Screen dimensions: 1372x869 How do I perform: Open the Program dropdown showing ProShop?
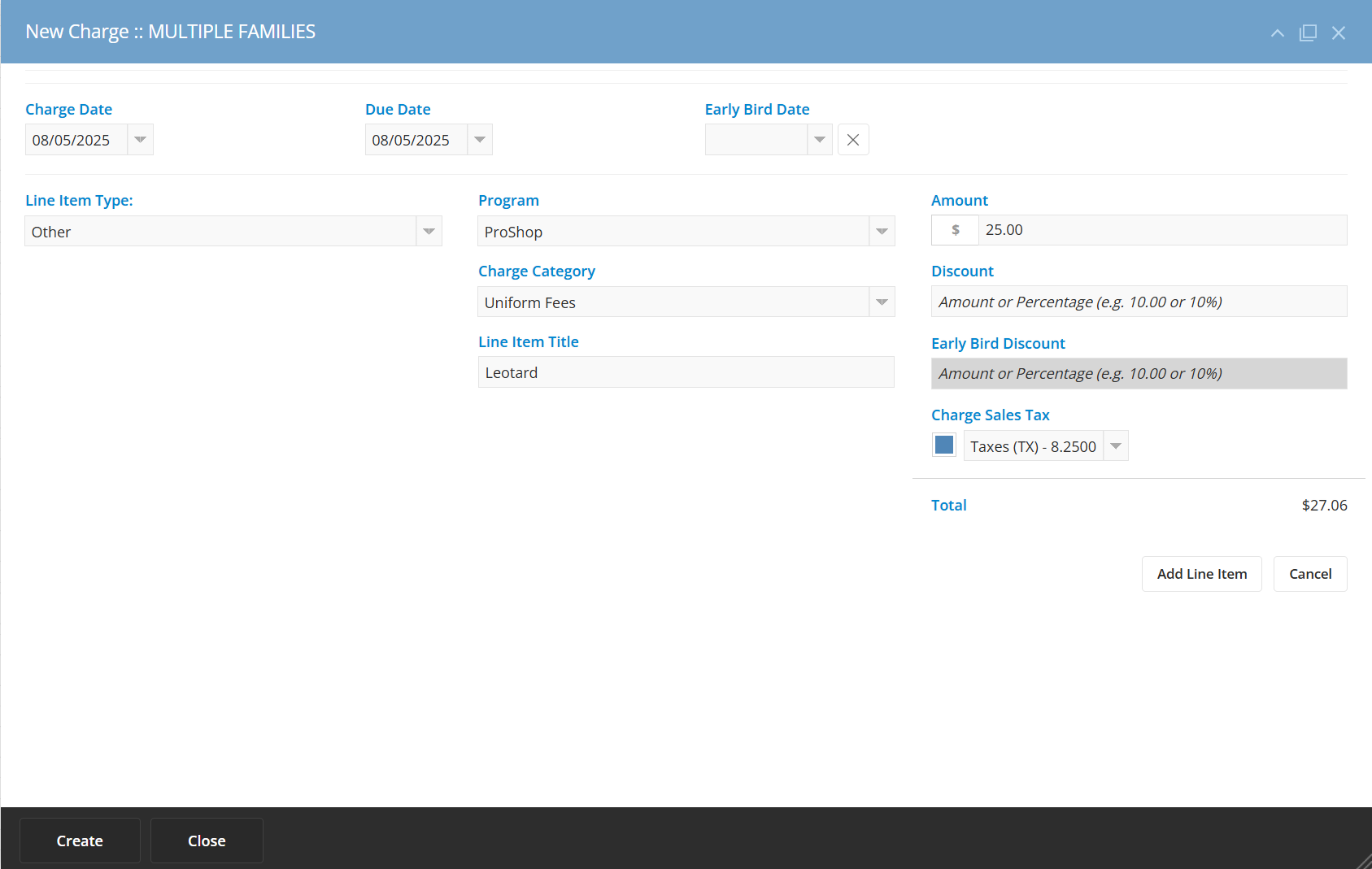(882, 231)
